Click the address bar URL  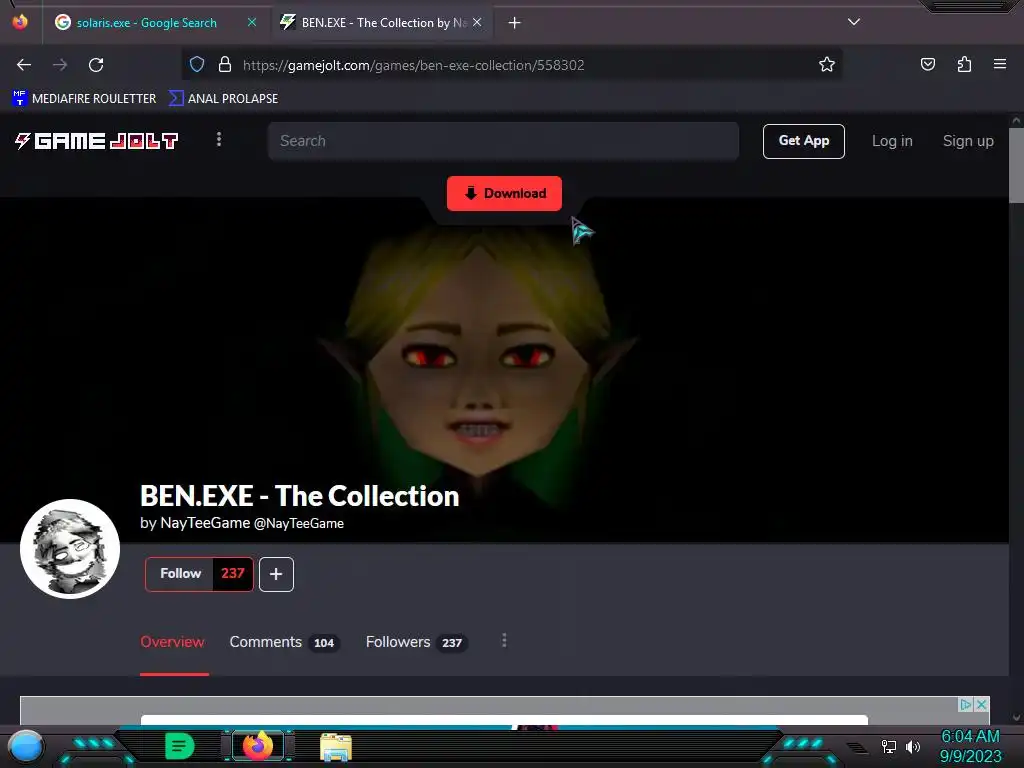tap(413, 65)
